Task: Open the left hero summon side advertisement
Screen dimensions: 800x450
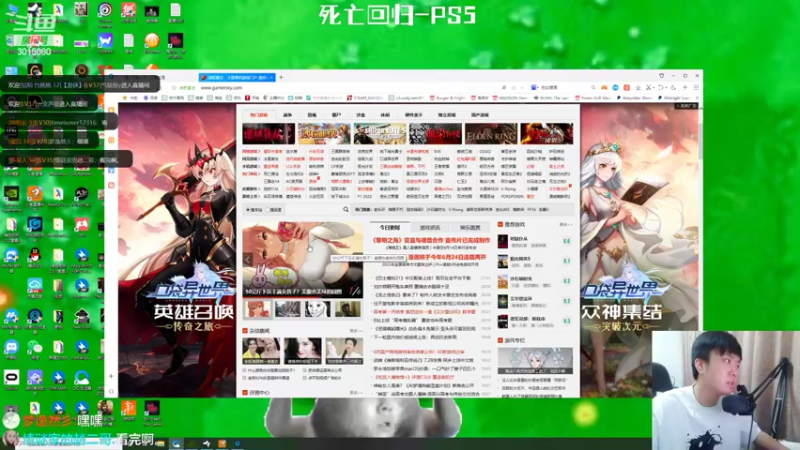Action: tap(177, 250)
